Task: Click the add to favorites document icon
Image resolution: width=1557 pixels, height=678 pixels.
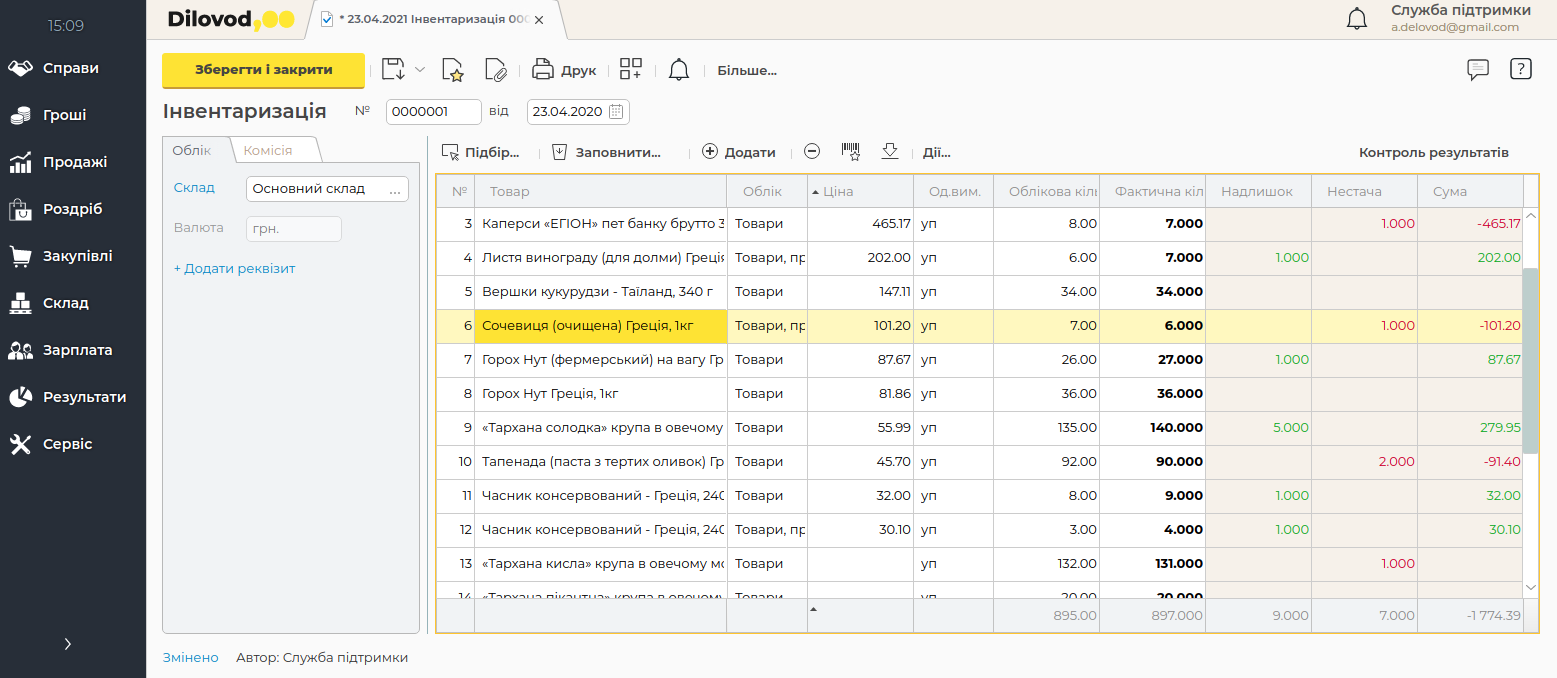Action: 453,70
